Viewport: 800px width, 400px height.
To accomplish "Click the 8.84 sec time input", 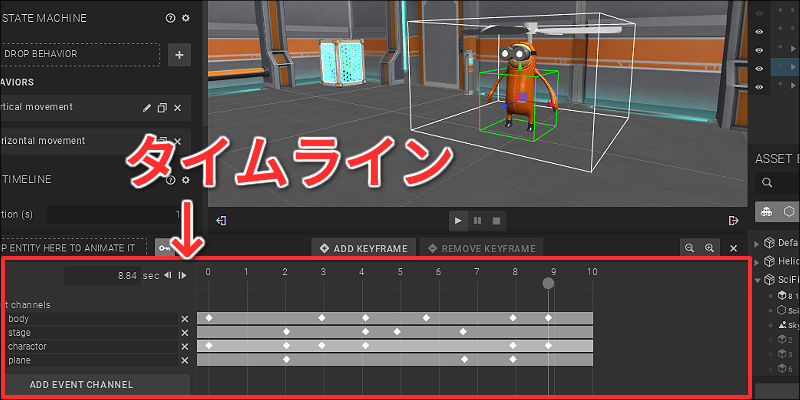I will 102,276.
